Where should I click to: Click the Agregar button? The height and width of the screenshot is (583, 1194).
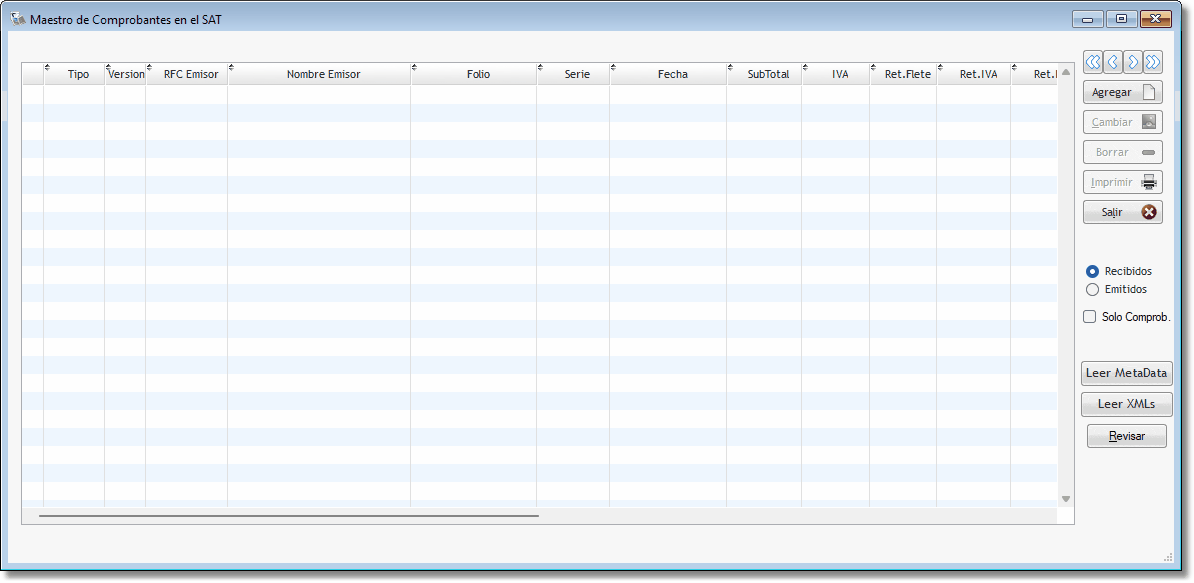(1122, 92)
